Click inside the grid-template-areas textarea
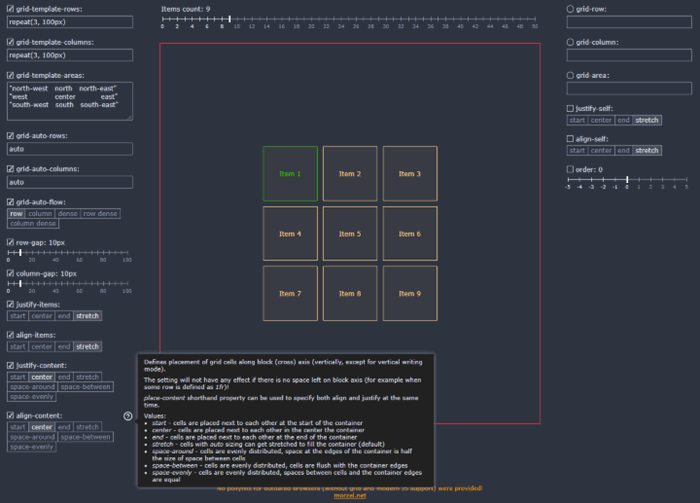 [x=70, y=101]
